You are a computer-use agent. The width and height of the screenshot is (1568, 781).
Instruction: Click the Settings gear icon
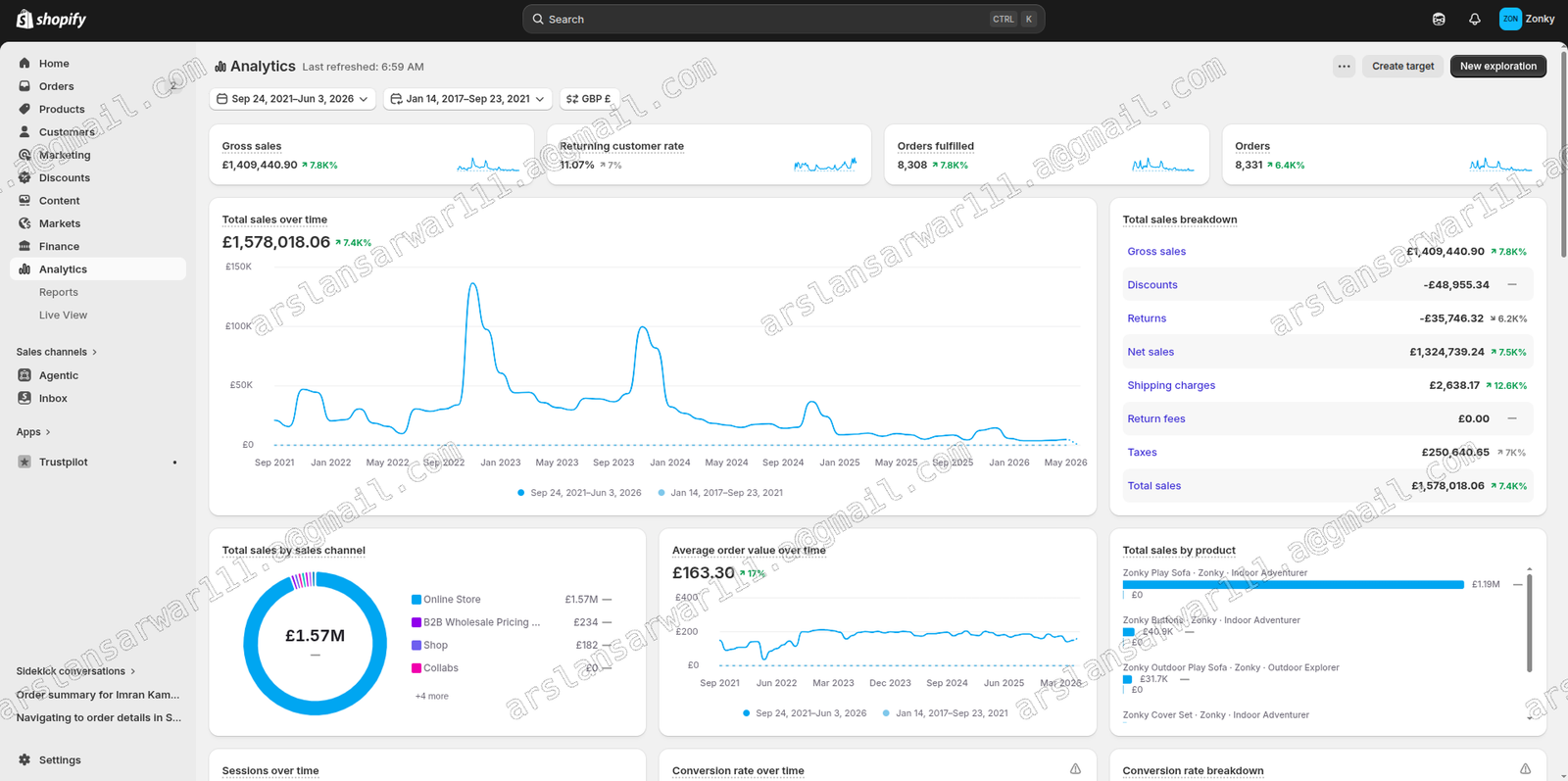[x=24, y=759]
